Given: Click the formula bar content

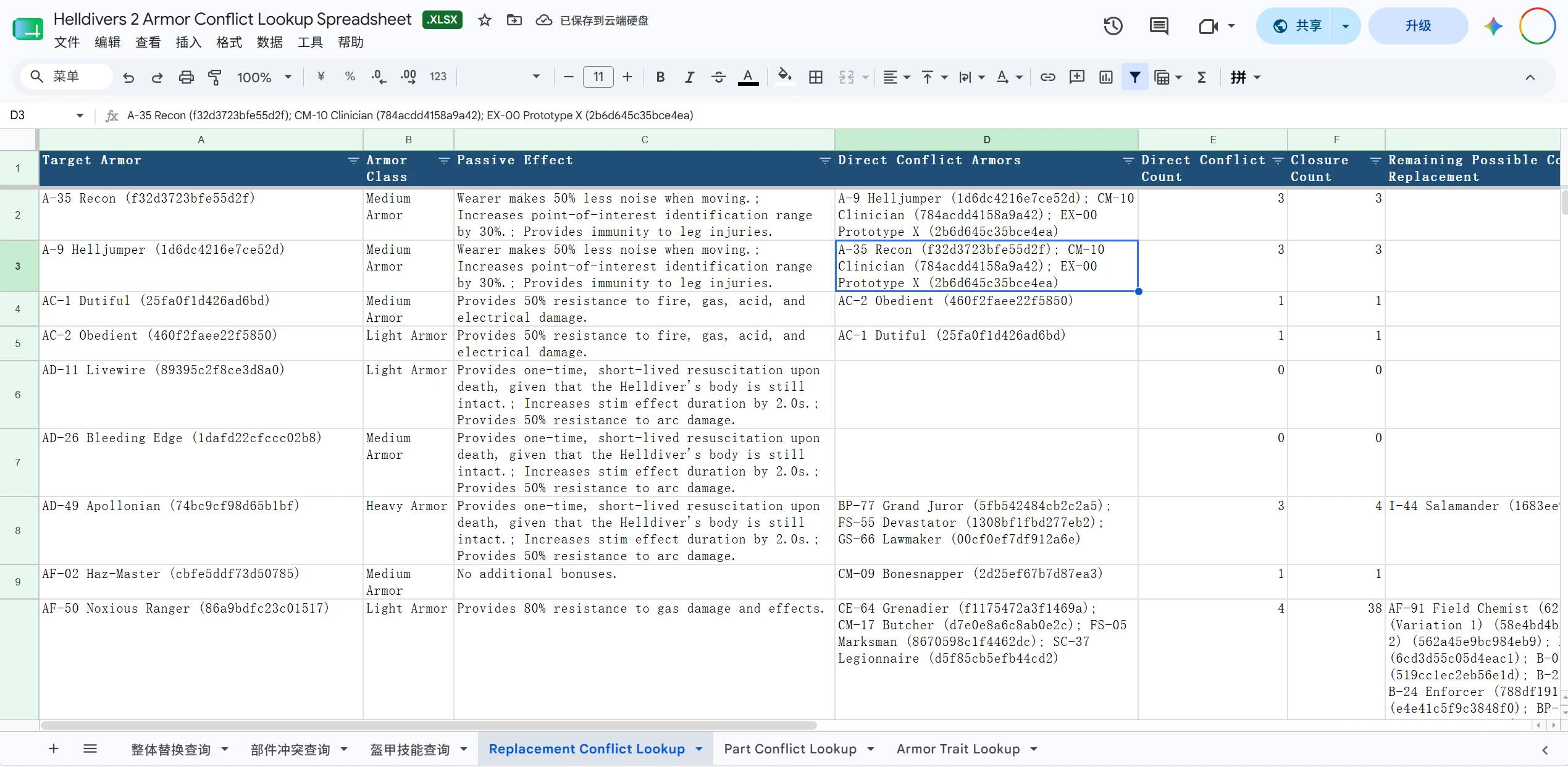Looking at the screenshot, I should coord(410,115).
